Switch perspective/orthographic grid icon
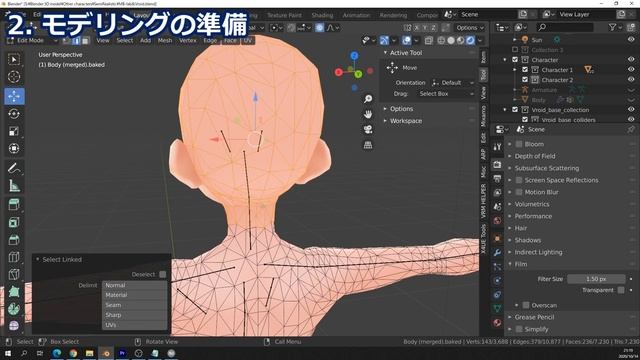This screenshot has height=360, width=640. point(368,145)
